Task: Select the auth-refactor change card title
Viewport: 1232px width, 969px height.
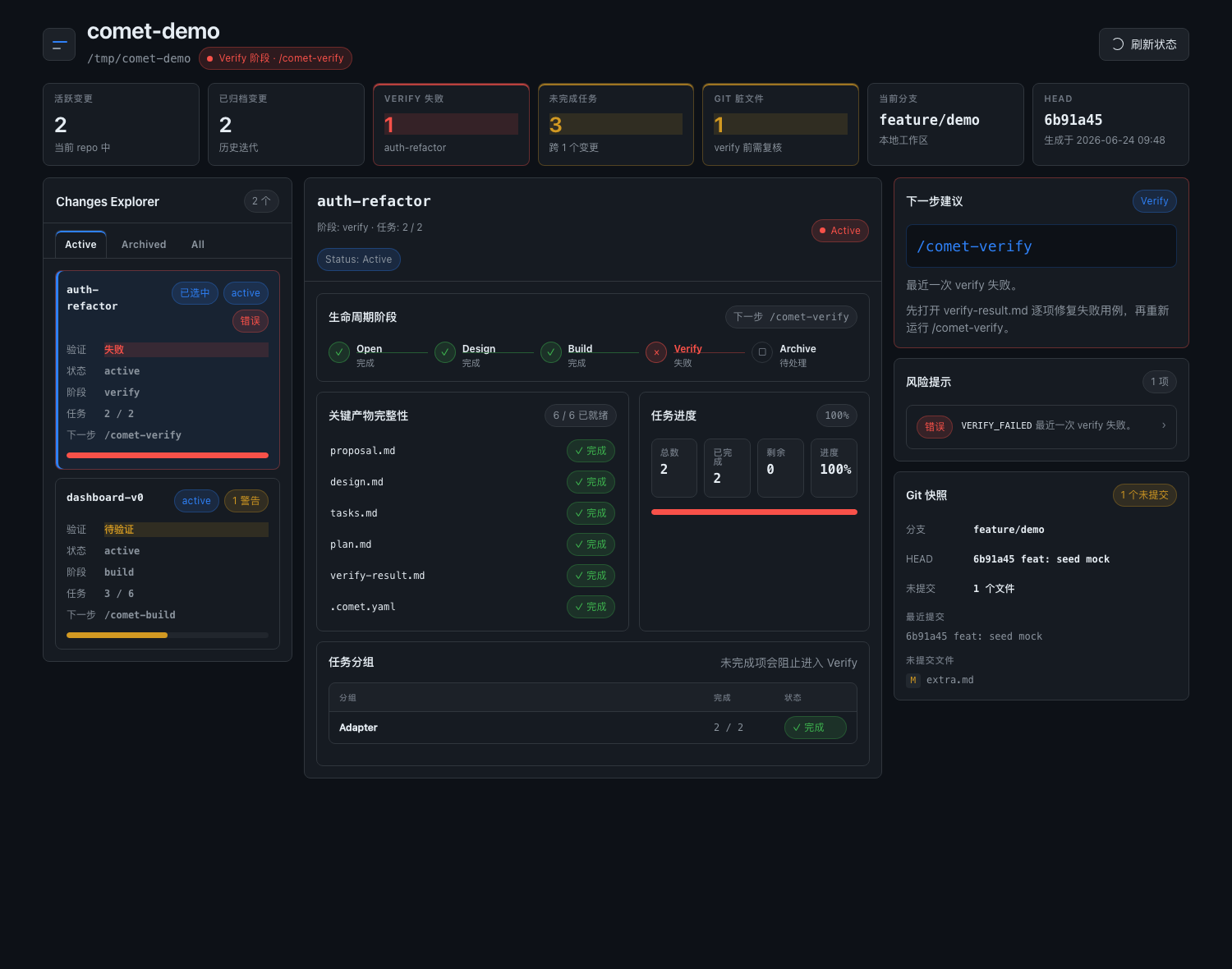Action: pyautogui.click(x=92, y=298)
